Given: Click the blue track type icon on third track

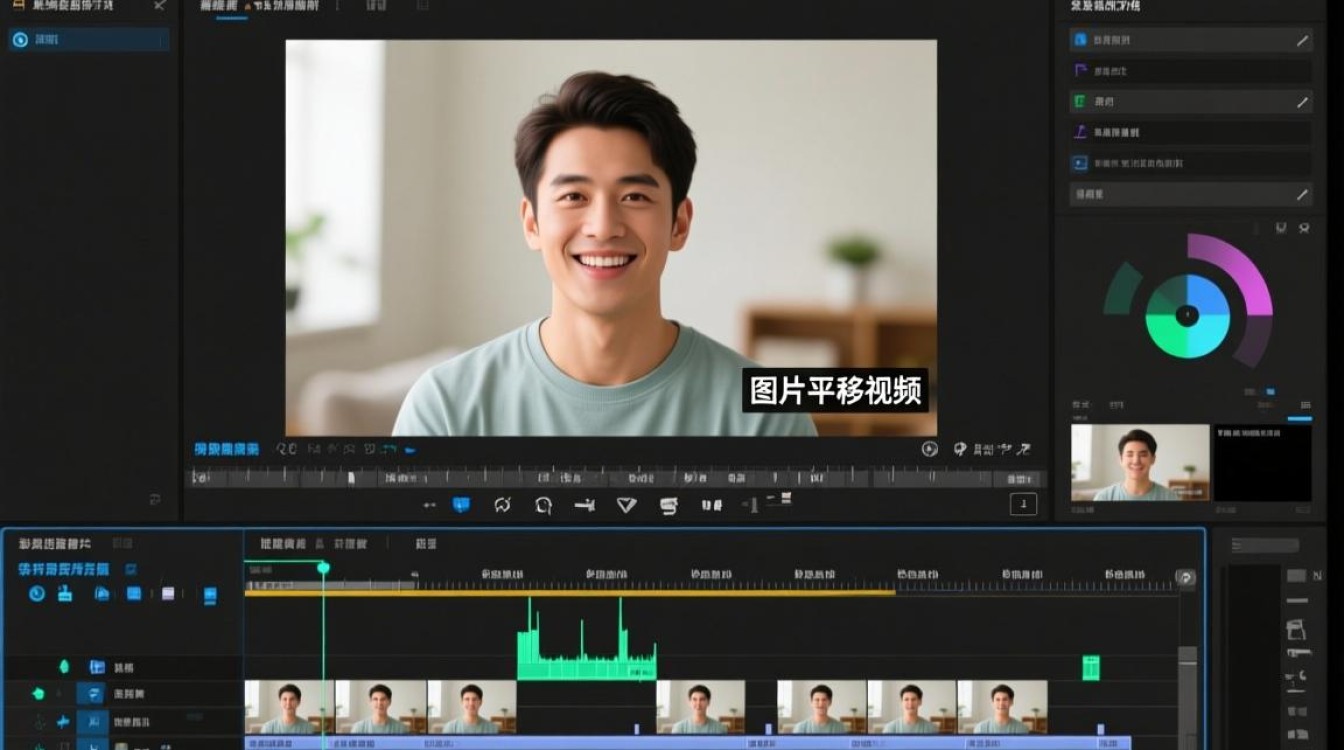Looking at the screenshot, I should [x=93, y=721].
